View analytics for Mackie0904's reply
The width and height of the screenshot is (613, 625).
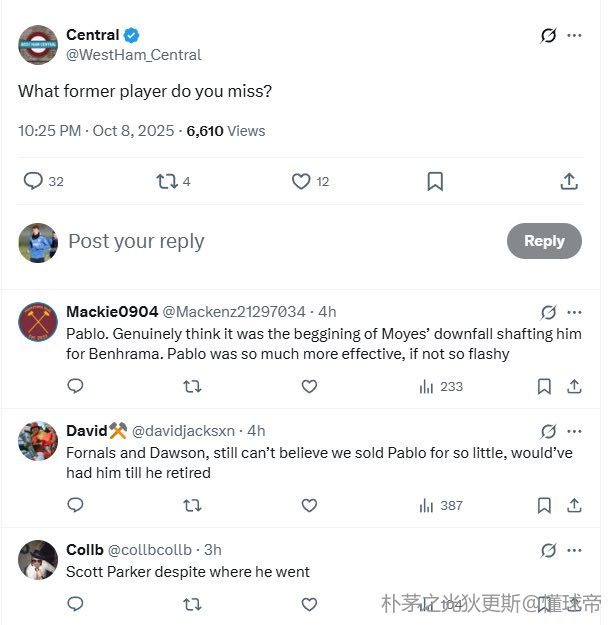(441, 386)
